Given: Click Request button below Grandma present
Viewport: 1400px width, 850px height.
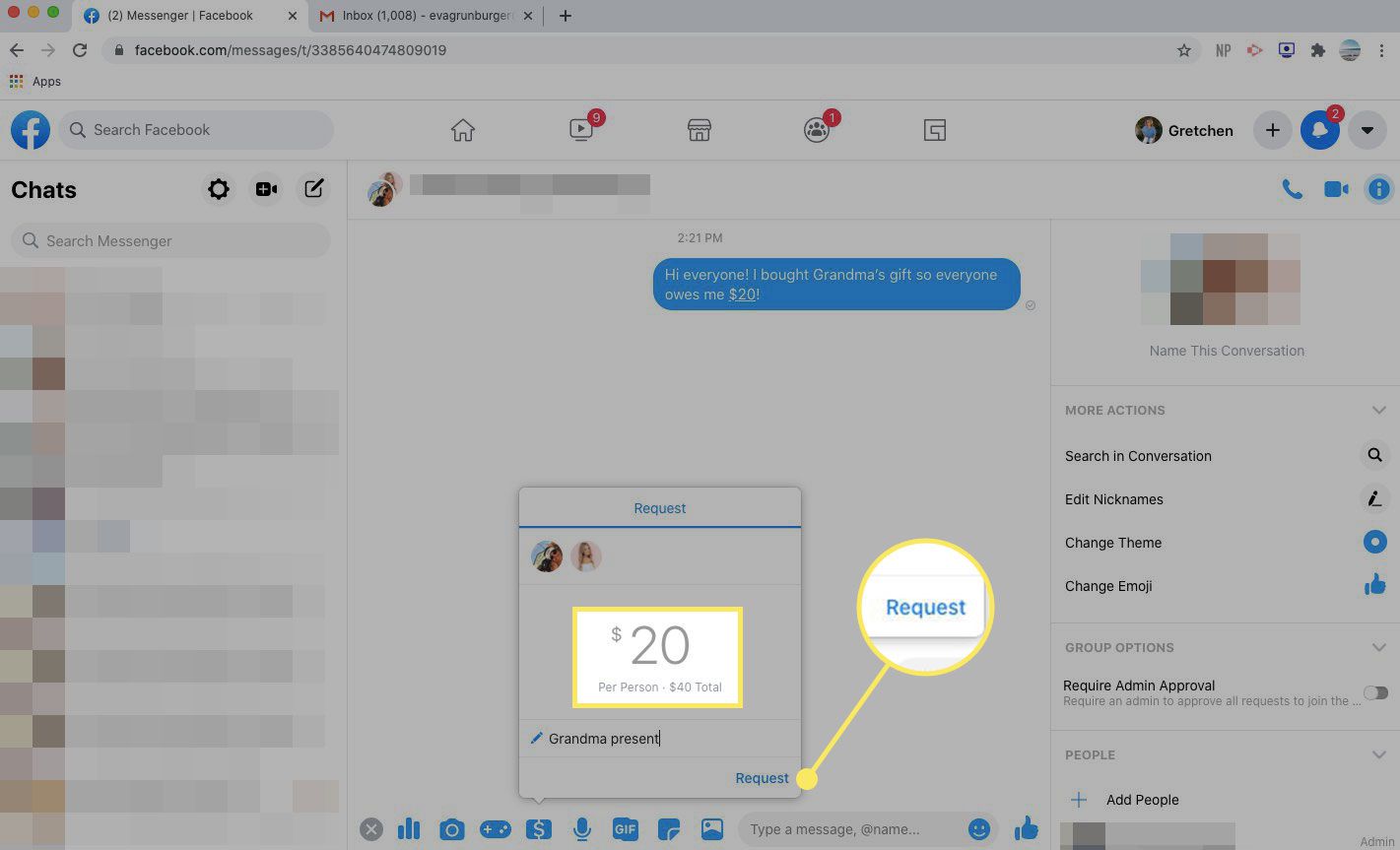Looking at the screenshot, I should point(762,778).
